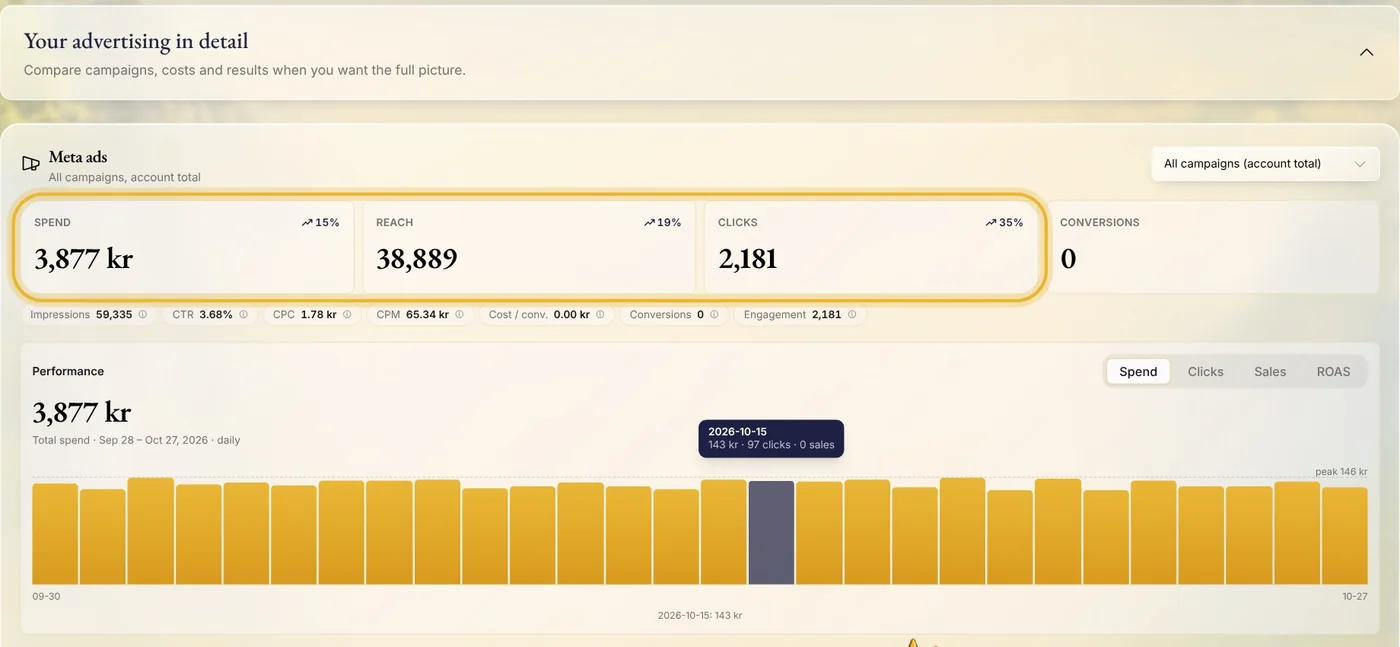This screenshot has height=647, width=1400.
Task: Select the CLICKS 2,181 summary card
Action: click(871, 247)
